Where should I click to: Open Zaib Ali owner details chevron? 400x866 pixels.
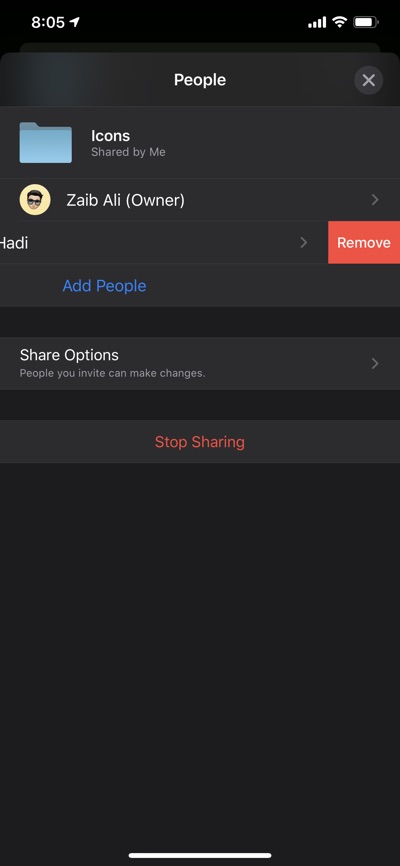[375, 200]
